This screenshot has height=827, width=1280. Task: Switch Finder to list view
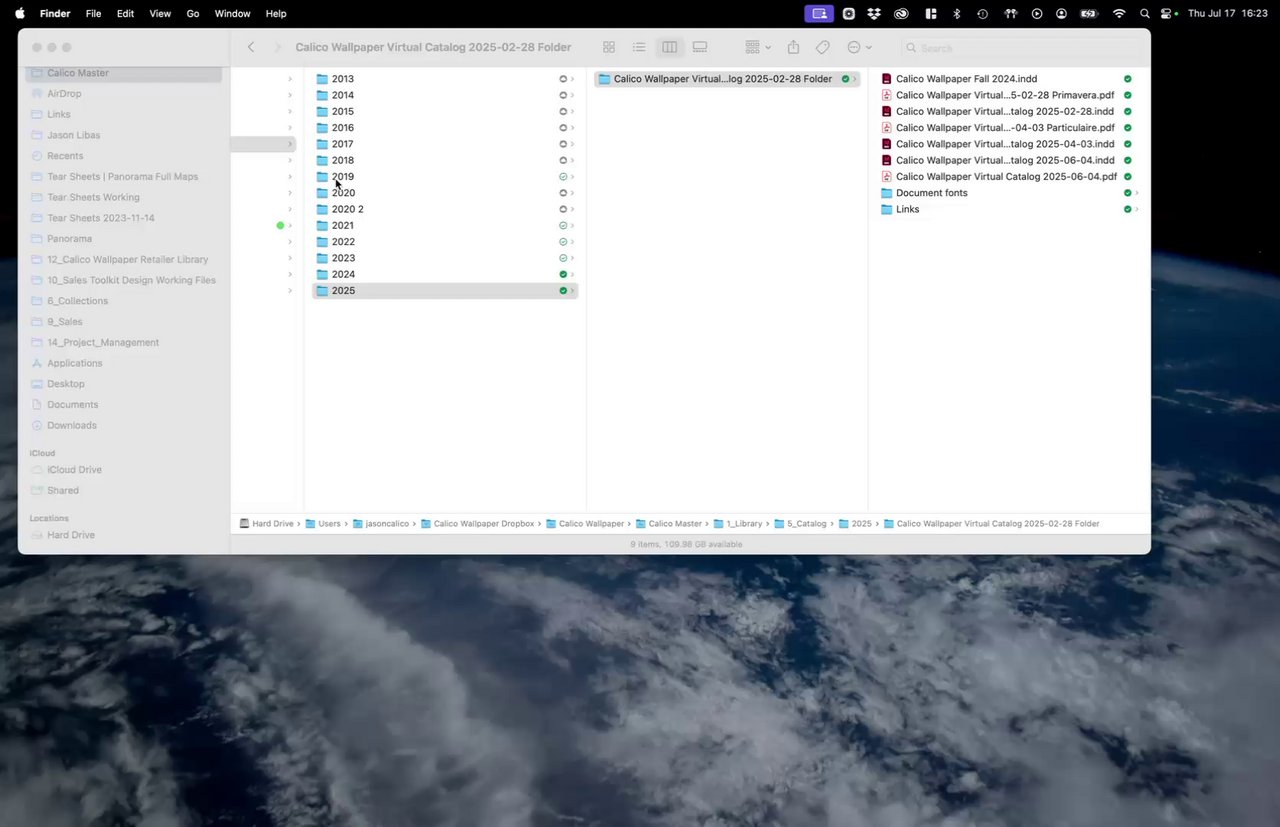click(x=639, y=47)
